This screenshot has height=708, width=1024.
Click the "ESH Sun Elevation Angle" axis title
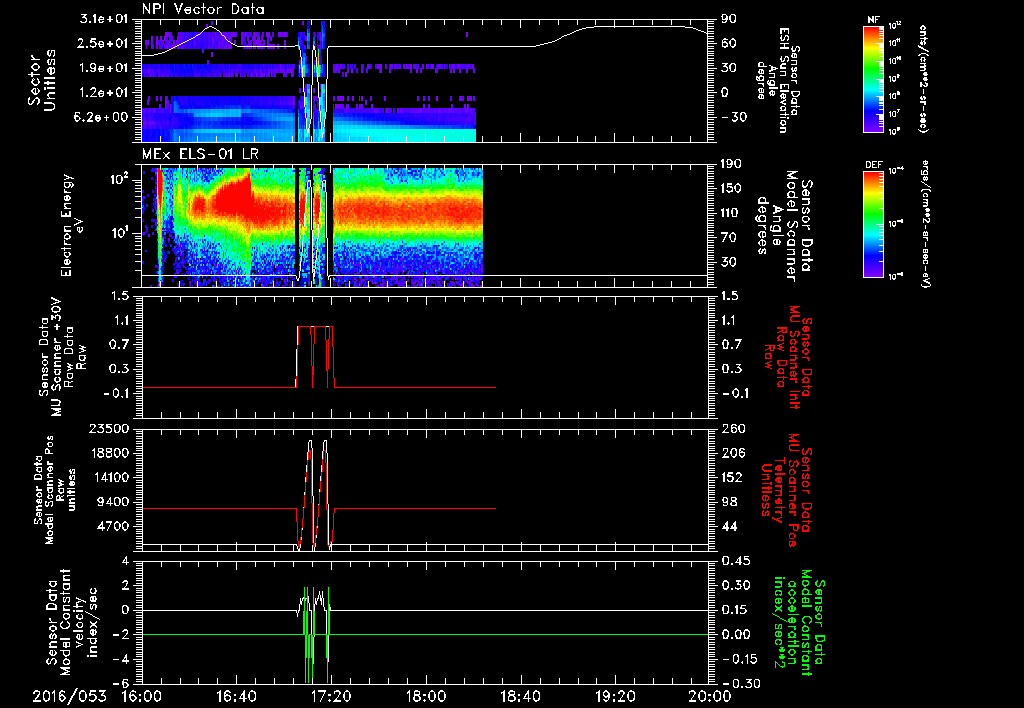click(780, 80)
